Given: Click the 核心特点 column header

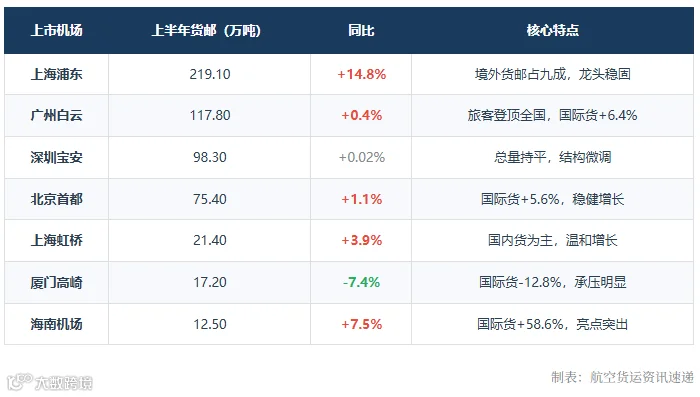Looking at the screenshot, I should tap(553, 30).
